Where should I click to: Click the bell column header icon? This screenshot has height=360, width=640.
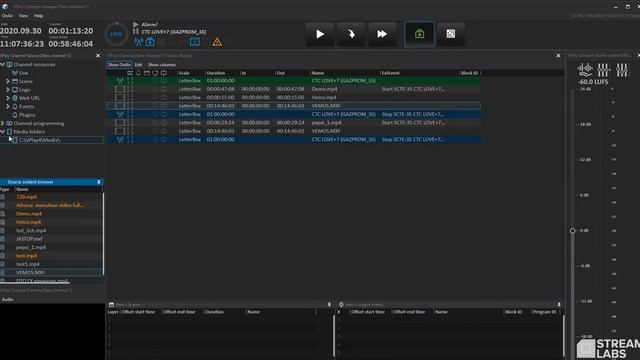138,73
